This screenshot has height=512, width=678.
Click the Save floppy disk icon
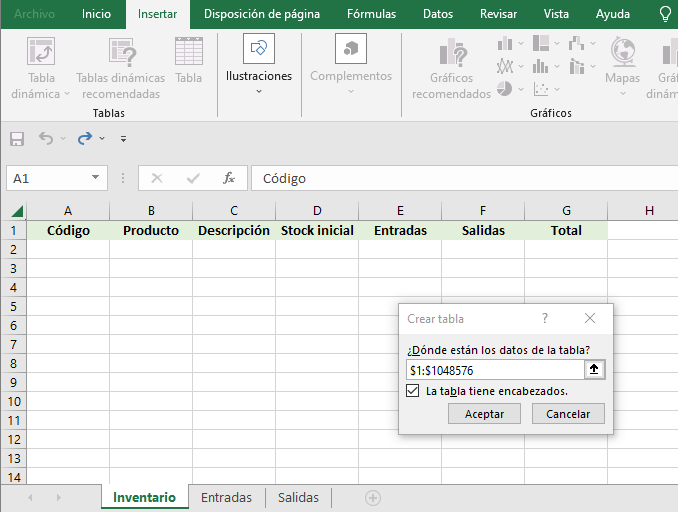tap(17, 139)
